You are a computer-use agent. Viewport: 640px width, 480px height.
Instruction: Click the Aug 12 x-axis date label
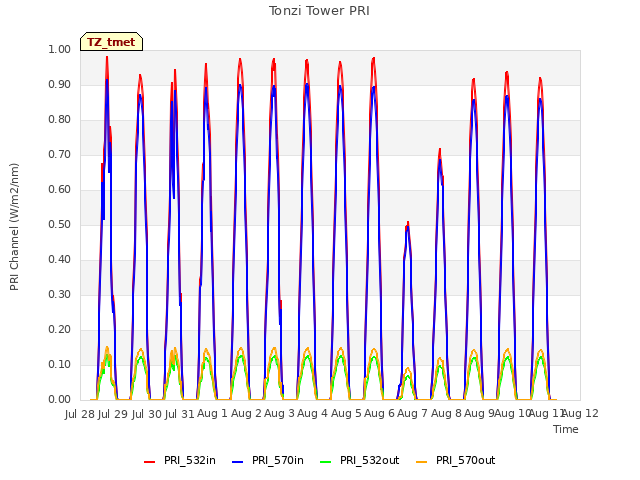580,414
